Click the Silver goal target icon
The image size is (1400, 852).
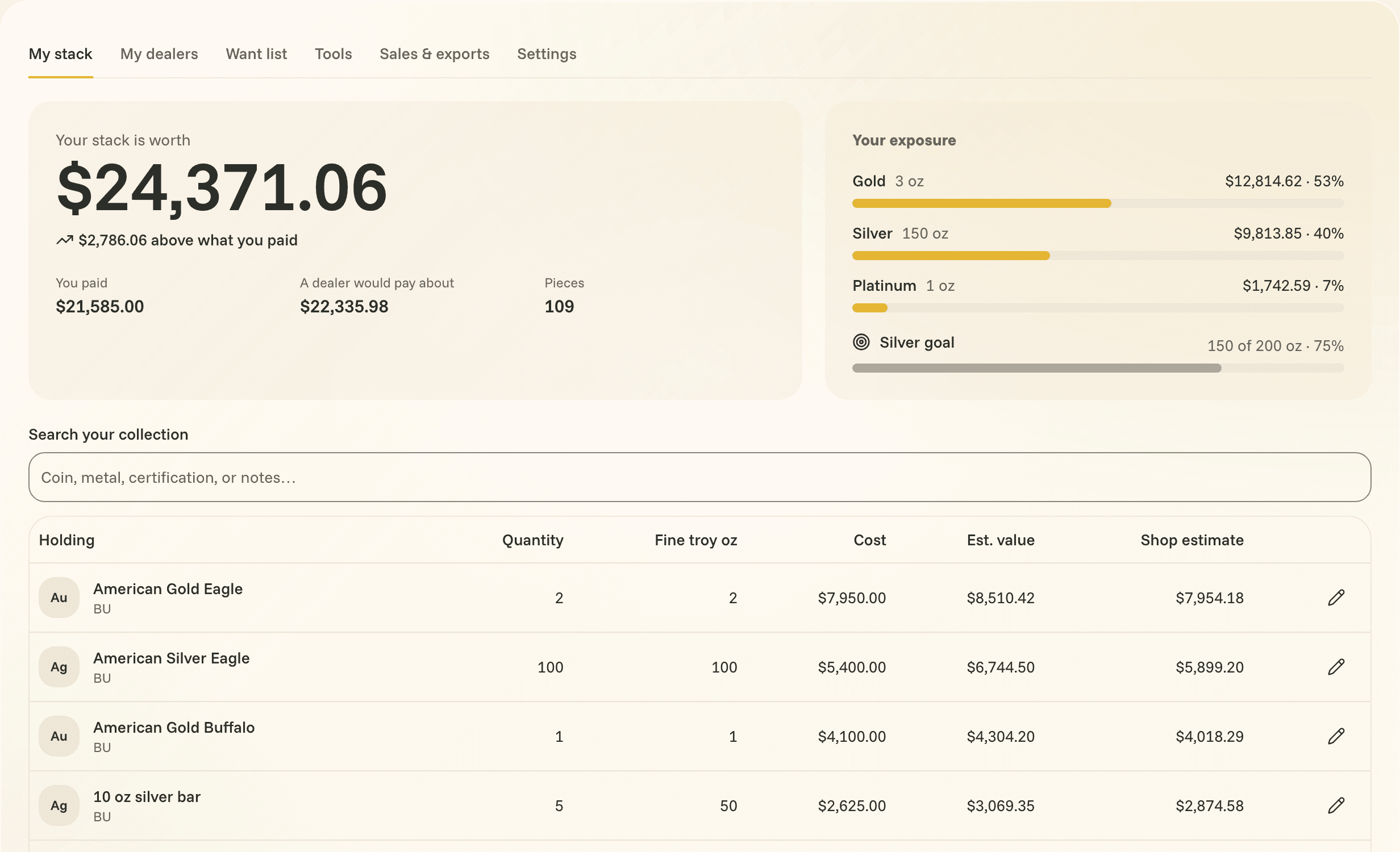click(x=861, y=342)
